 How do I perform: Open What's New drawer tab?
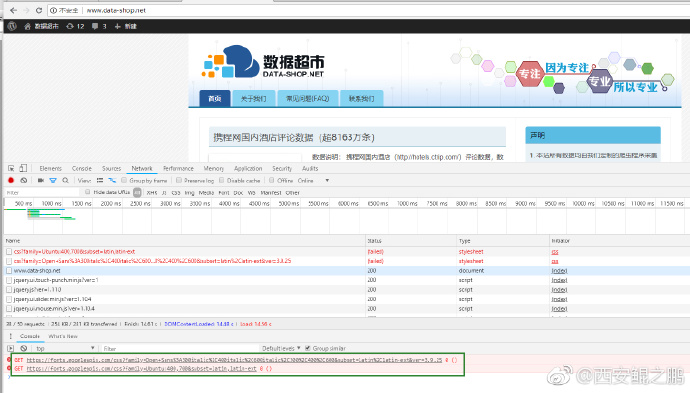[x=63, y=336]
